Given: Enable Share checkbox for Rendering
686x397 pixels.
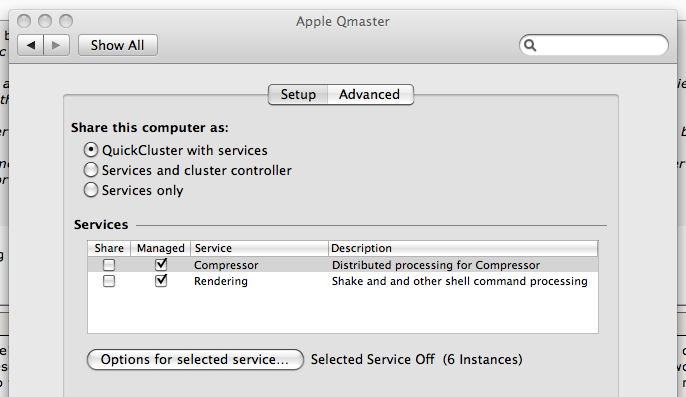Looking at the screenshot, I should point(109,281).
